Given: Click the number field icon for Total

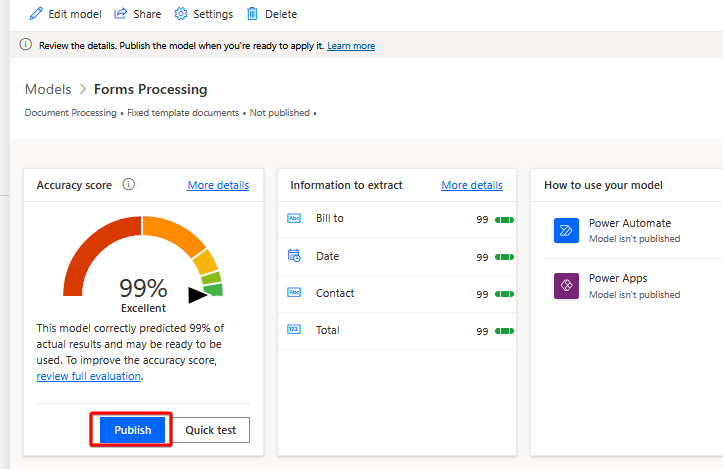Looking at the screenshot, I should coord(294,329).
